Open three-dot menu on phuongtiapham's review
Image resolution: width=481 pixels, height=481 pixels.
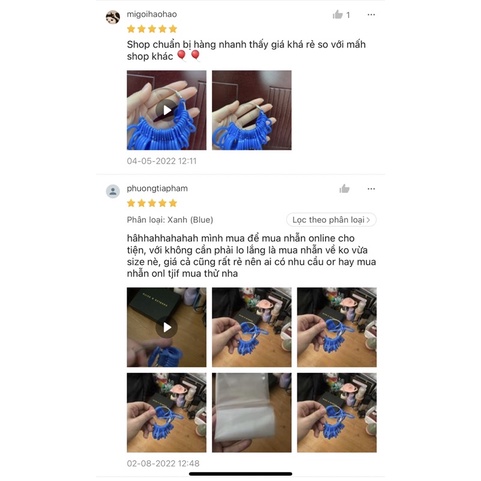tap(371, 189)
